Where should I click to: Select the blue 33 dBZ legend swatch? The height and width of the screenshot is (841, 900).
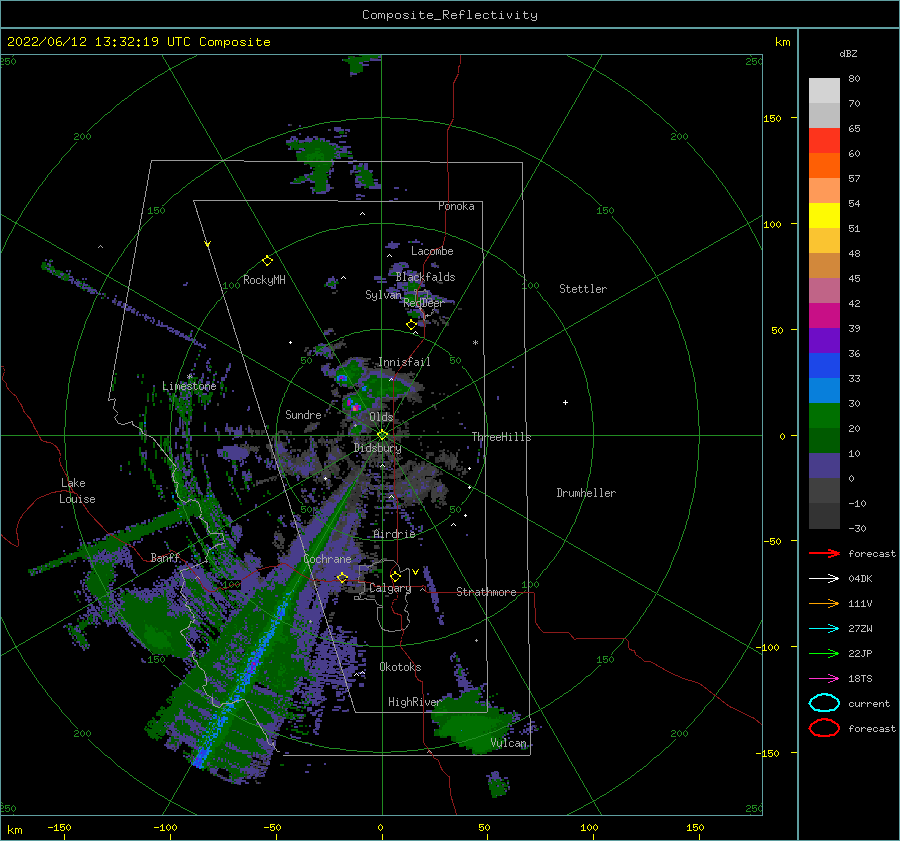pyautogui.click(x=824, y=365)
